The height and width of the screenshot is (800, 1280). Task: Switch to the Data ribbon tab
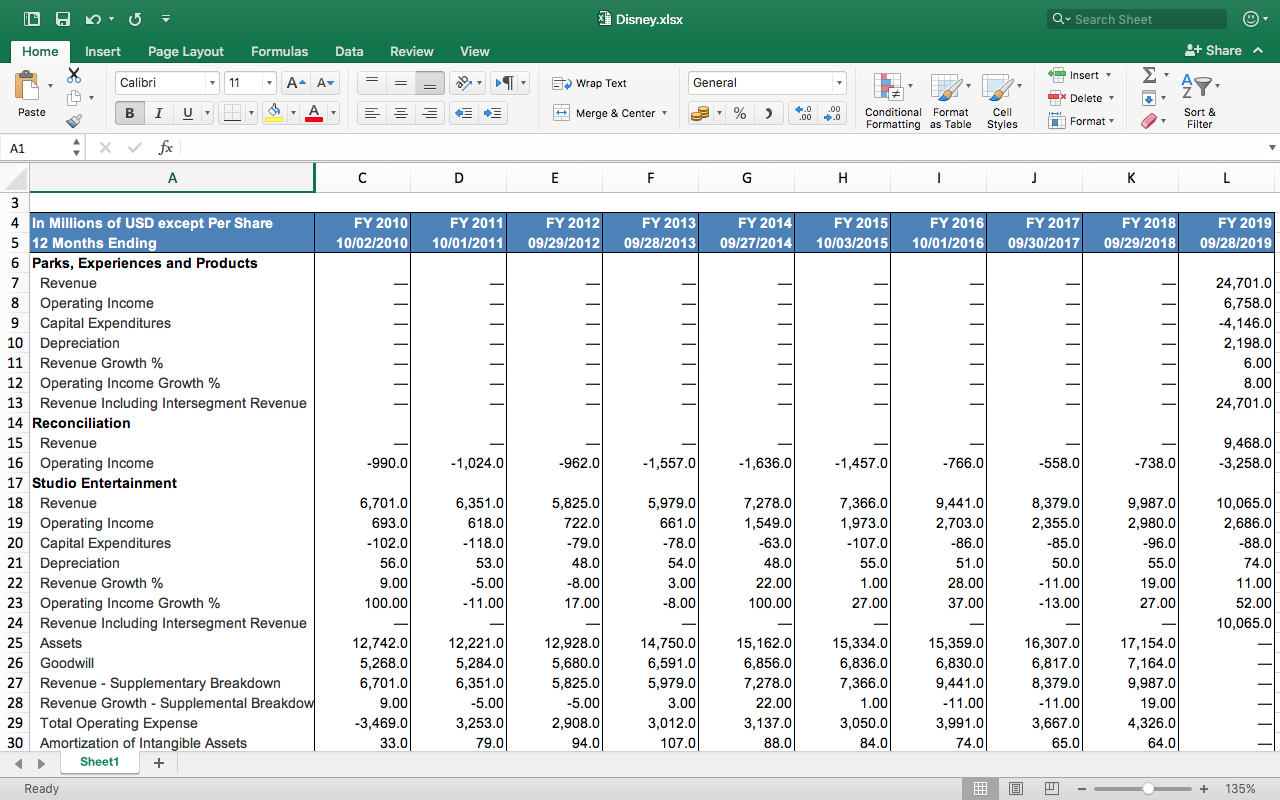tap(349, 51)
